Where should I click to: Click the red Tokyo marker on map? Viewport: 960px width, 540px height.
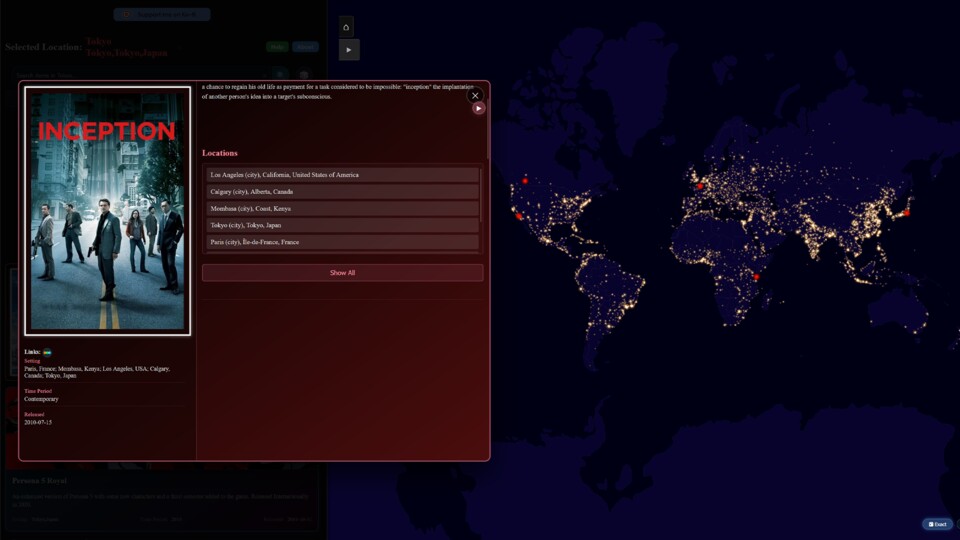click(906, 212)
